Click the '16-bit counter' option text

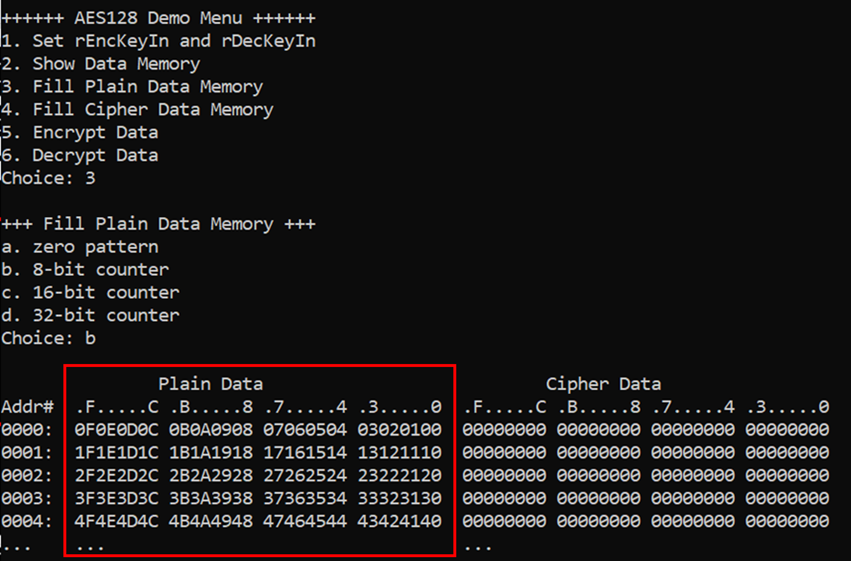coord(106,292)
